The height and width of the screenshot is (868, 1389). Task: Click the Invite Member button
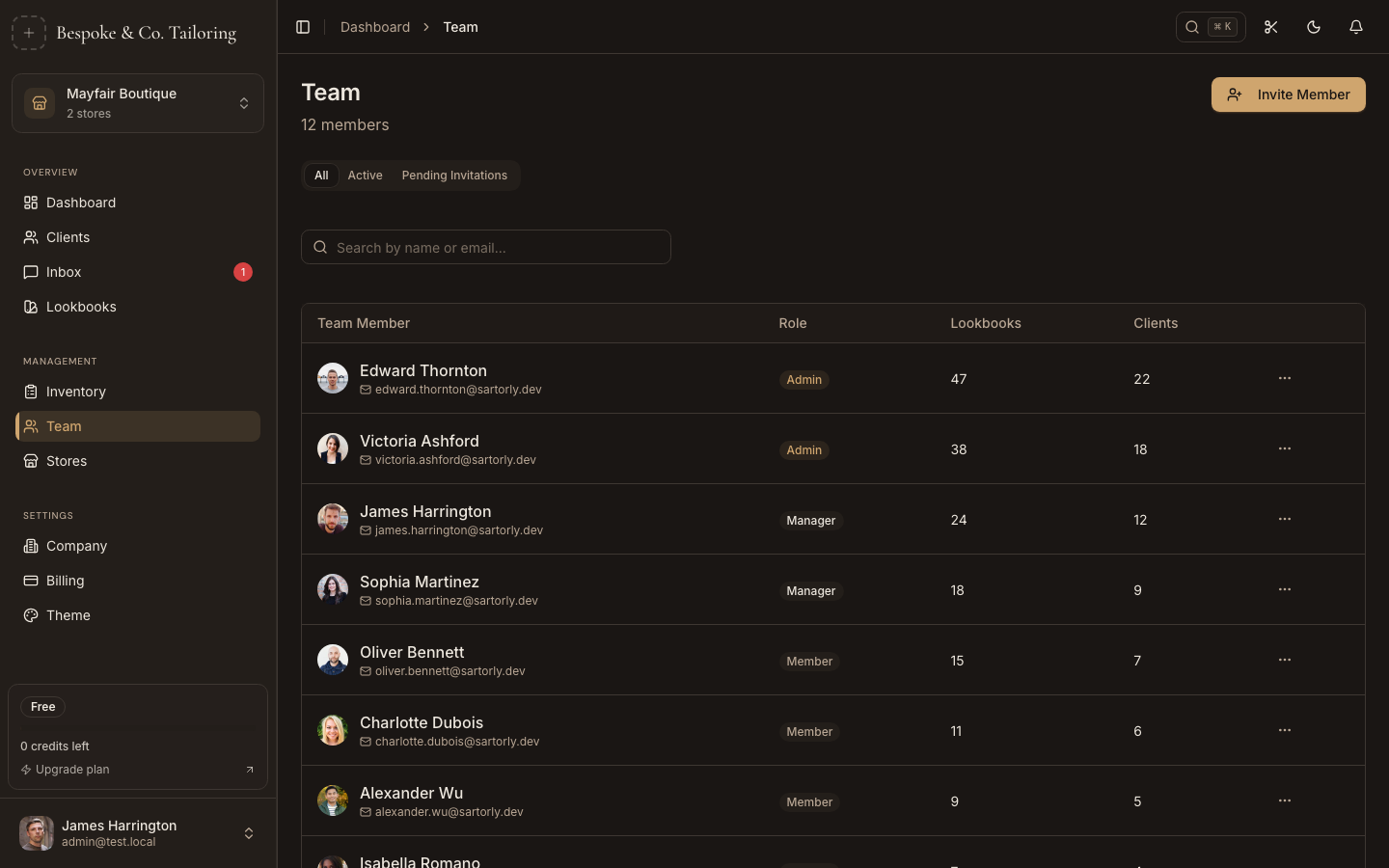click(x=1288, y=95)
